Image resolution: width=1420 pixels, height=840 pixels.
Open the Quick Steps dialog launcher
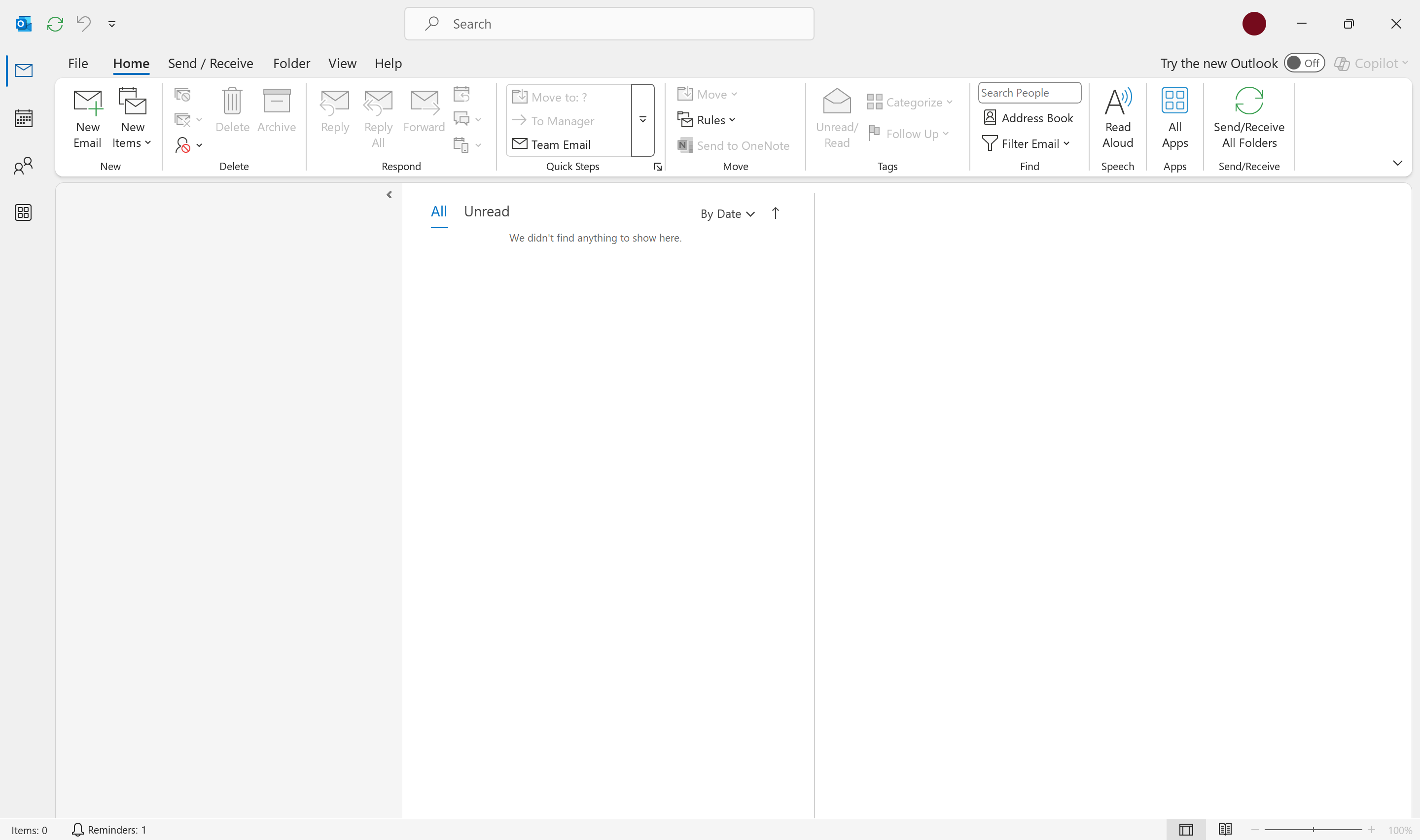coord(657,167)
